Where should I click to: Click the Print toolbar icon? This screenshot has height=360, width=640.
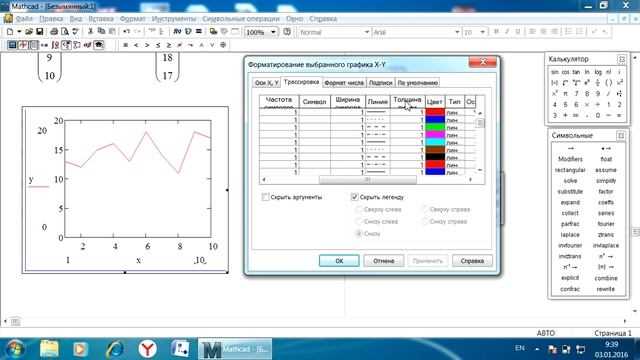click(x=54, y=32)
